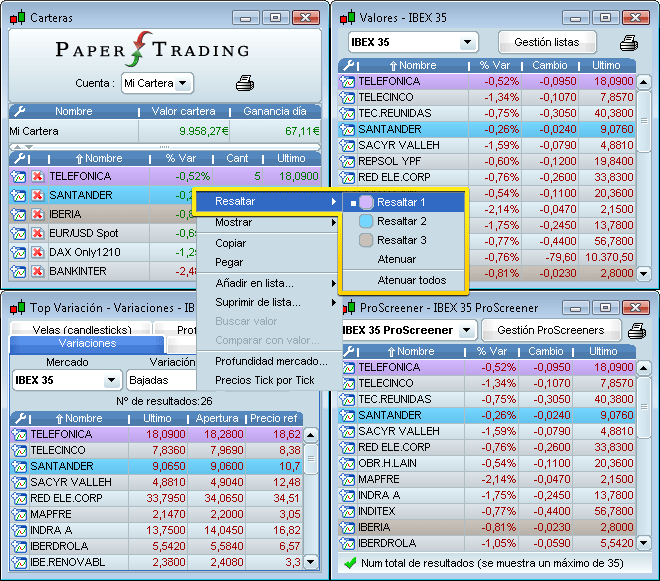Click wrench icon in Top Variación table header
The image size is (660, 581).
(21, 418)
